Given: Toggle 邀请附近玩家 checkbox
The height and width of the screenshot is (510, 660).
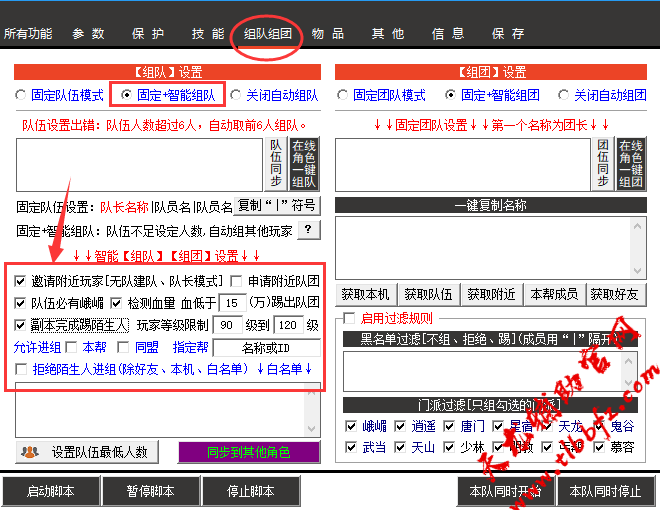Looking at the screenshot, I should tap(20, 281).
